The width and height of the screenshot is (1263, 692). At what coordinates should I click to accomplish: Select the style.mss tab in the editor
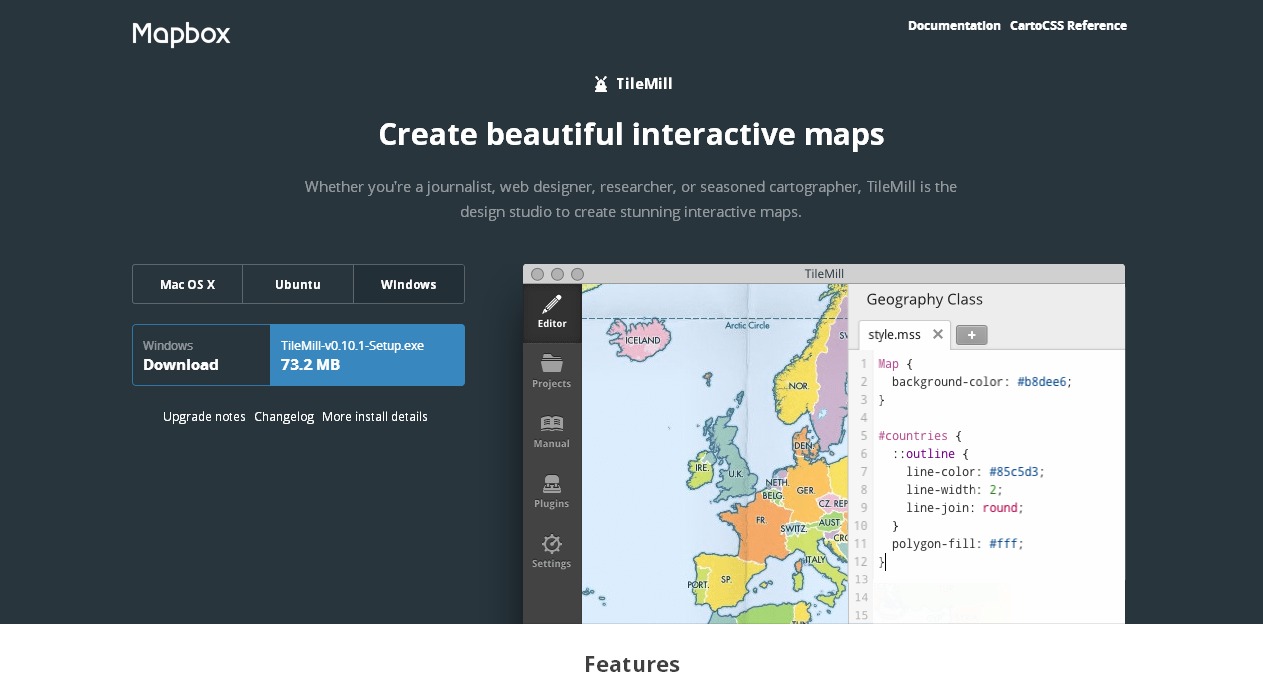(x=893, y=335)
